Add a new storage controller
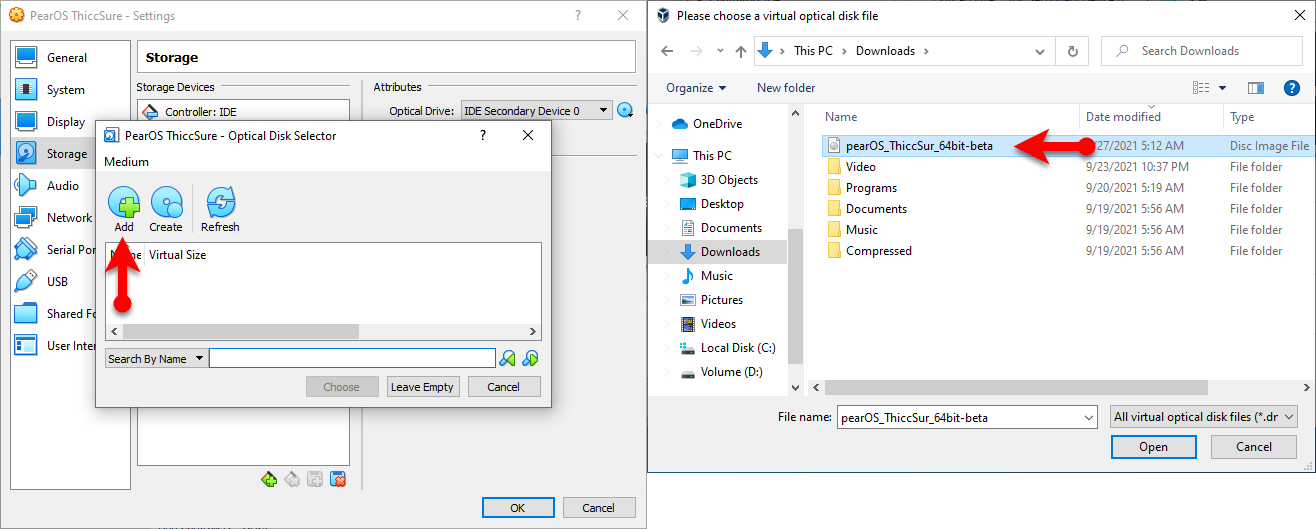The width and height of the screenshot is (1316, 529). point(269,480)
